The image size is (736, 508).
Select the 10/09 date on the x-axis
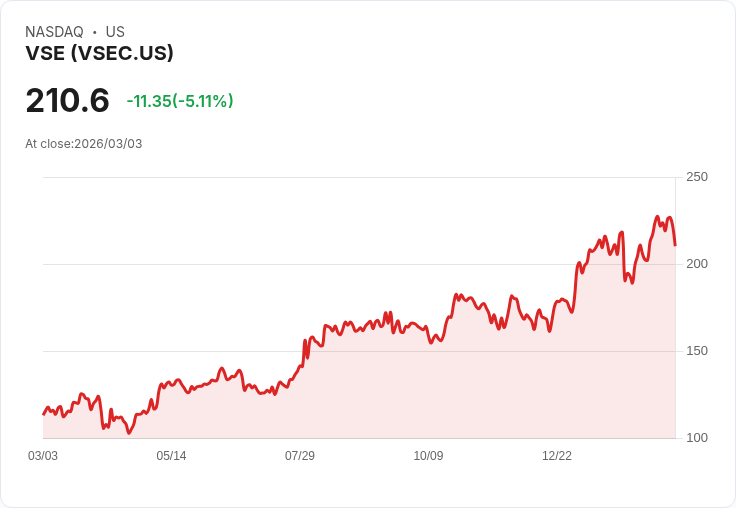coord(428,456)
